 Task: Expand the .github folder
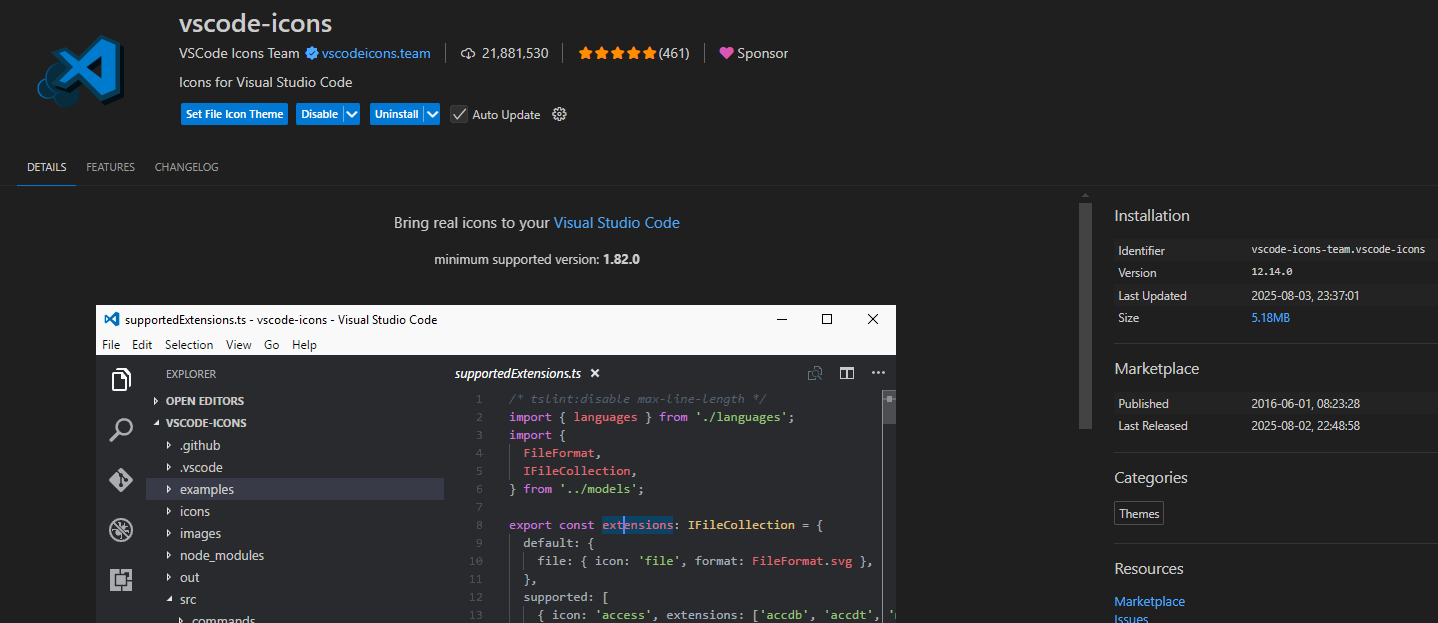[x=169, y=445]
